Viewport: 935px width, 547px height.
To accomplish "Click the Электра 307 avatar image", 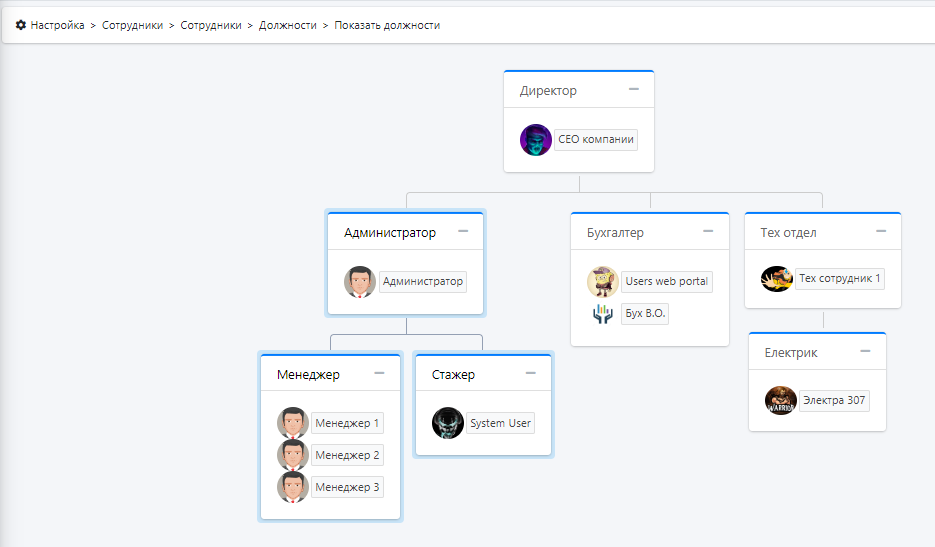I will pyautogui.click(x=781, y=401).
